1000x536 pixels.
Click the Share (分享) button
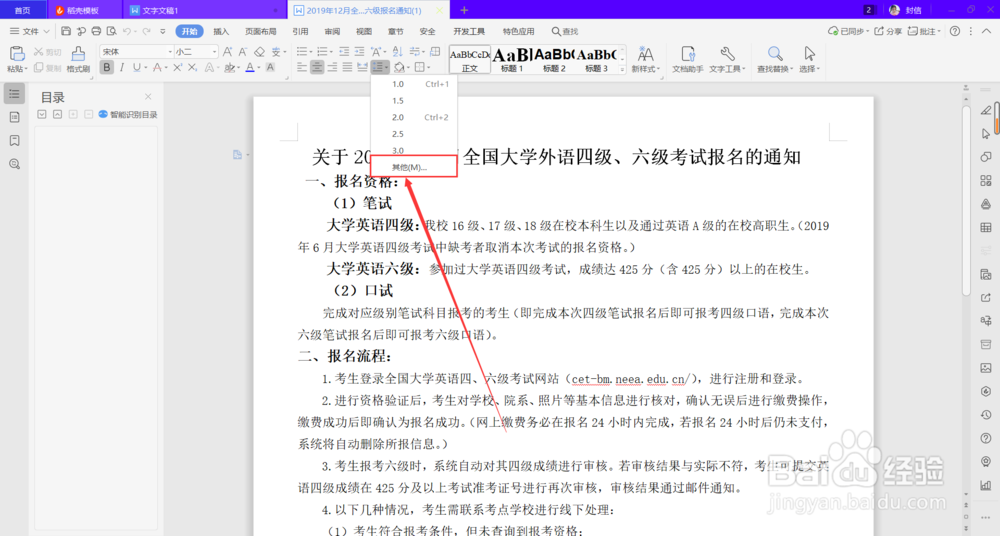point(887,31)
